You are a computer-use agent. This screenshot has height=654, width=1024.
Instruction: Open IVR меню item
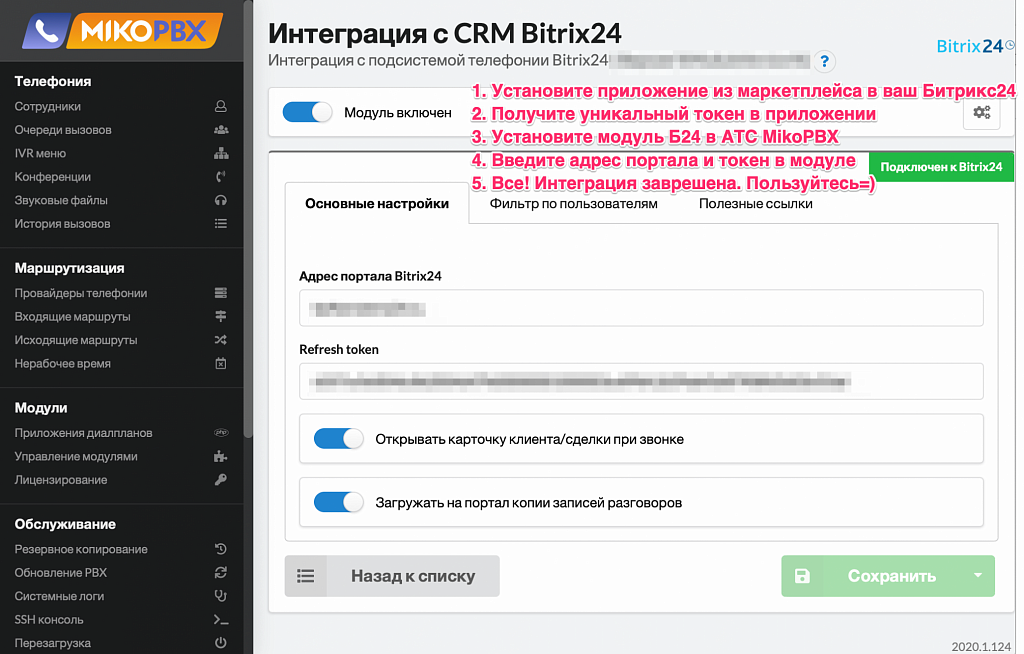click(40, 153)
